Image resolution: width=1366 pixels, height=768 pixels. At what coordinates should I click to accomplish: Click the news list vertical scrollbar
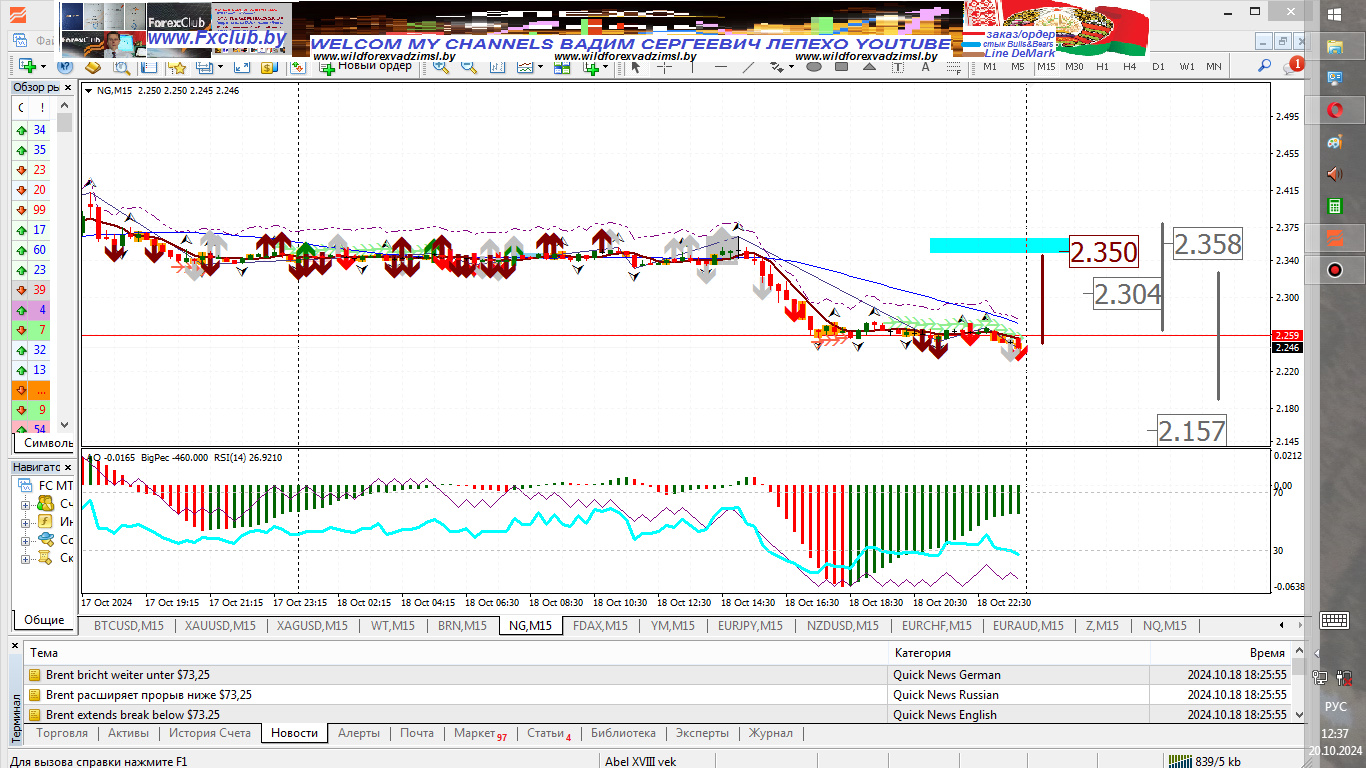(1298, 683)
